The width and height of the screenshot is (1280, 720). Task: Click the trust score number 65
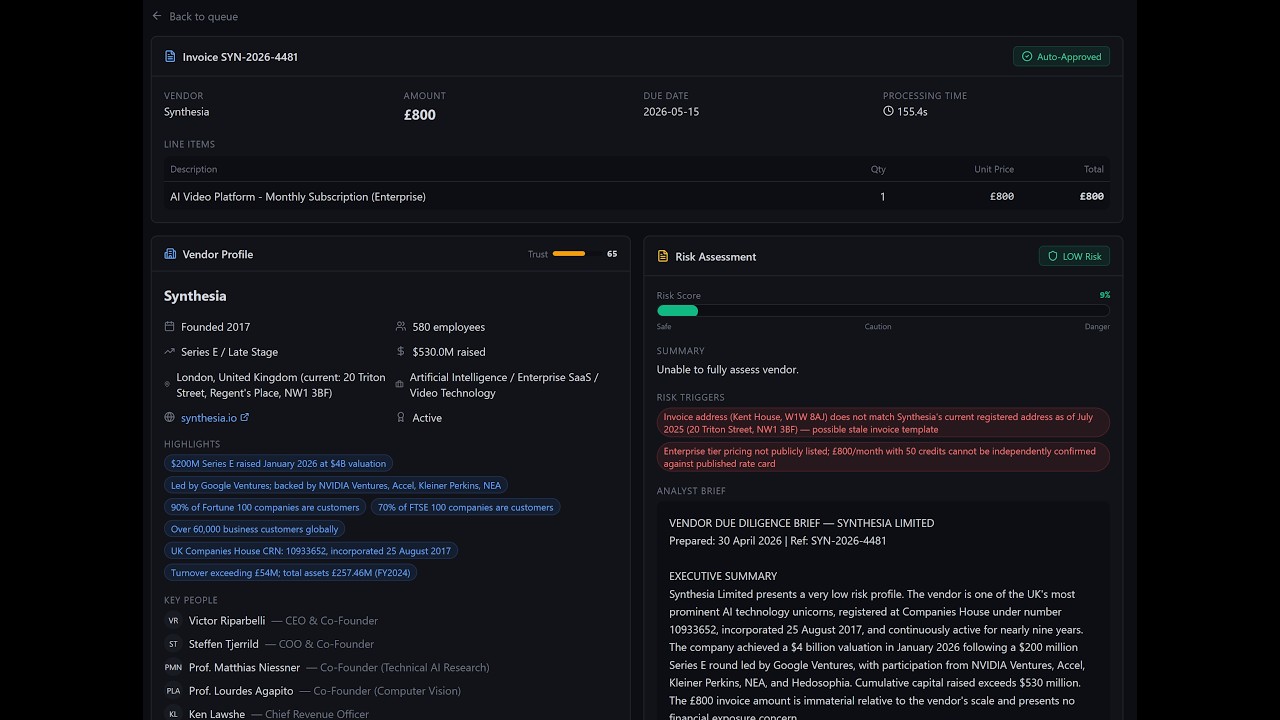point(612,254)
